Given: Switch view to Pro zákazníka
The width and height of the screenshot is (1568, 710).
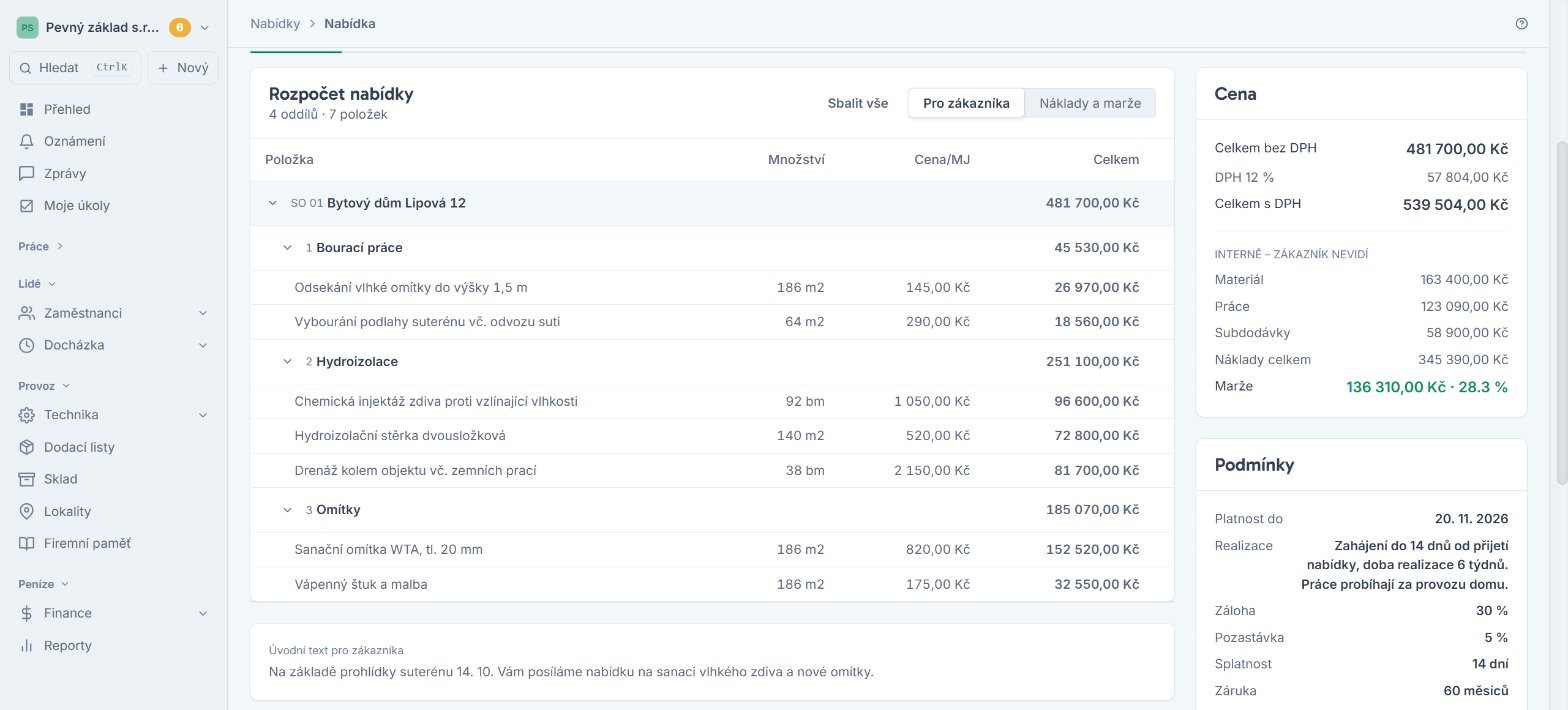Looking at the screenshot, I should coord(966,103).
